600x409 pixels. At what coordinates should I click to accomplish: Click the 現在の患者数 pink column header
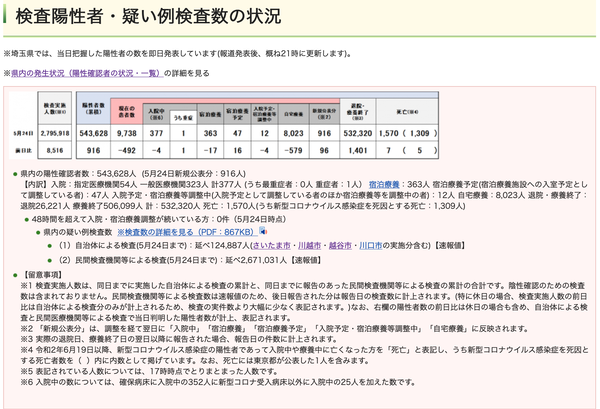point(127,112)
